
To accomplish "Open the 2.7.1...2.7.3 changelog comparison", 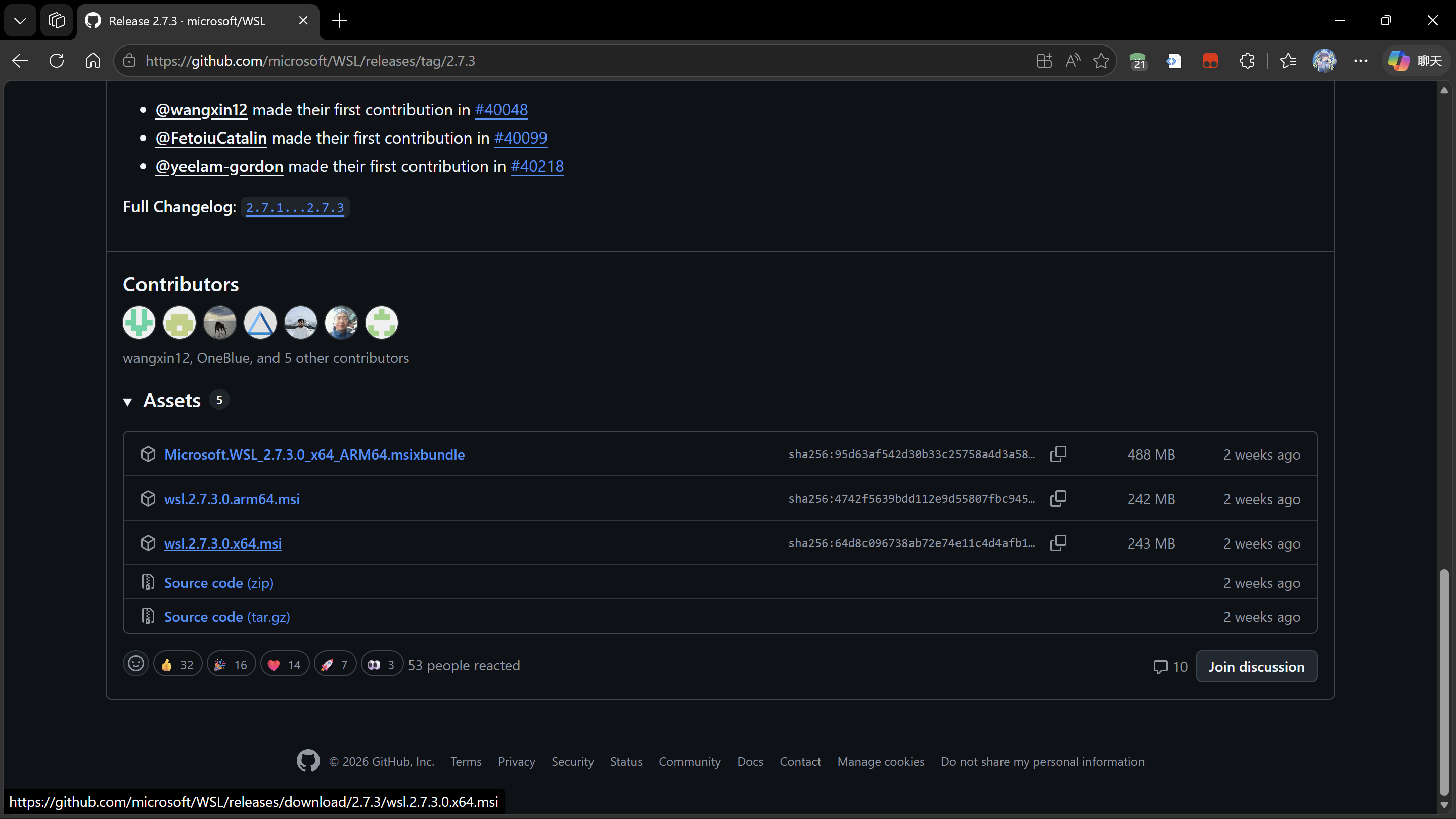I will click(x=295, y=207).
